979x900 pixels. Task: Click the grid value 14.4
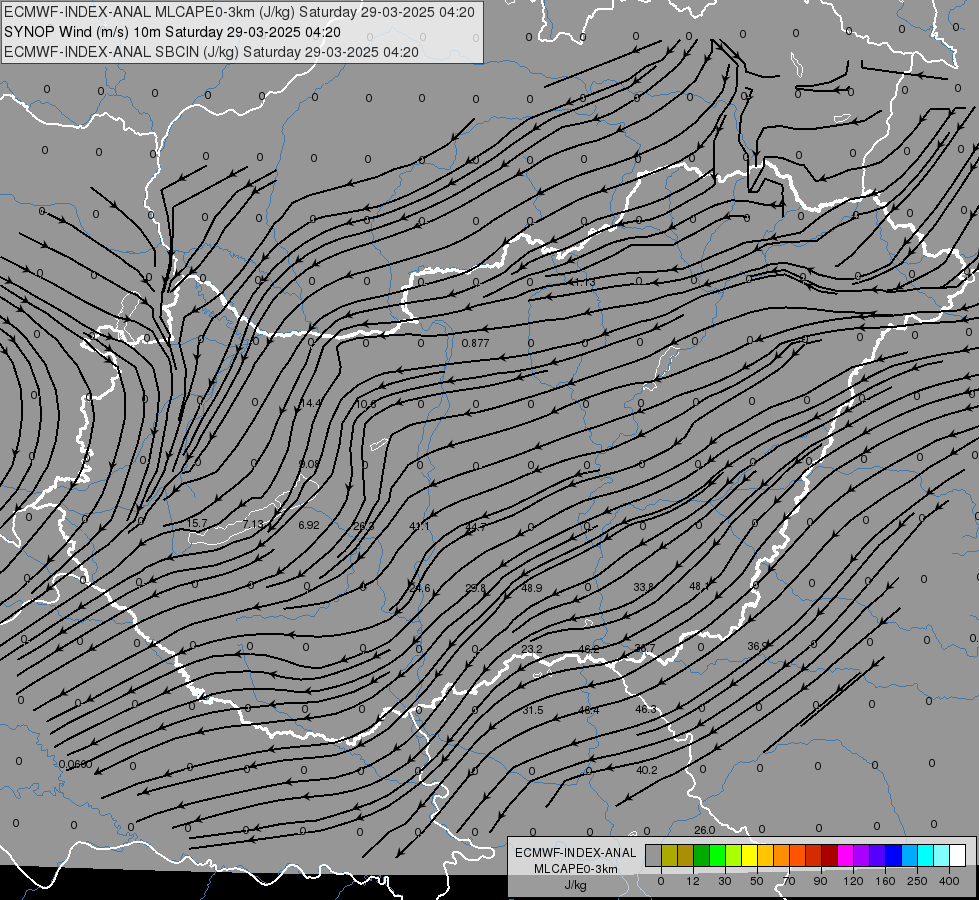(310, 403)
